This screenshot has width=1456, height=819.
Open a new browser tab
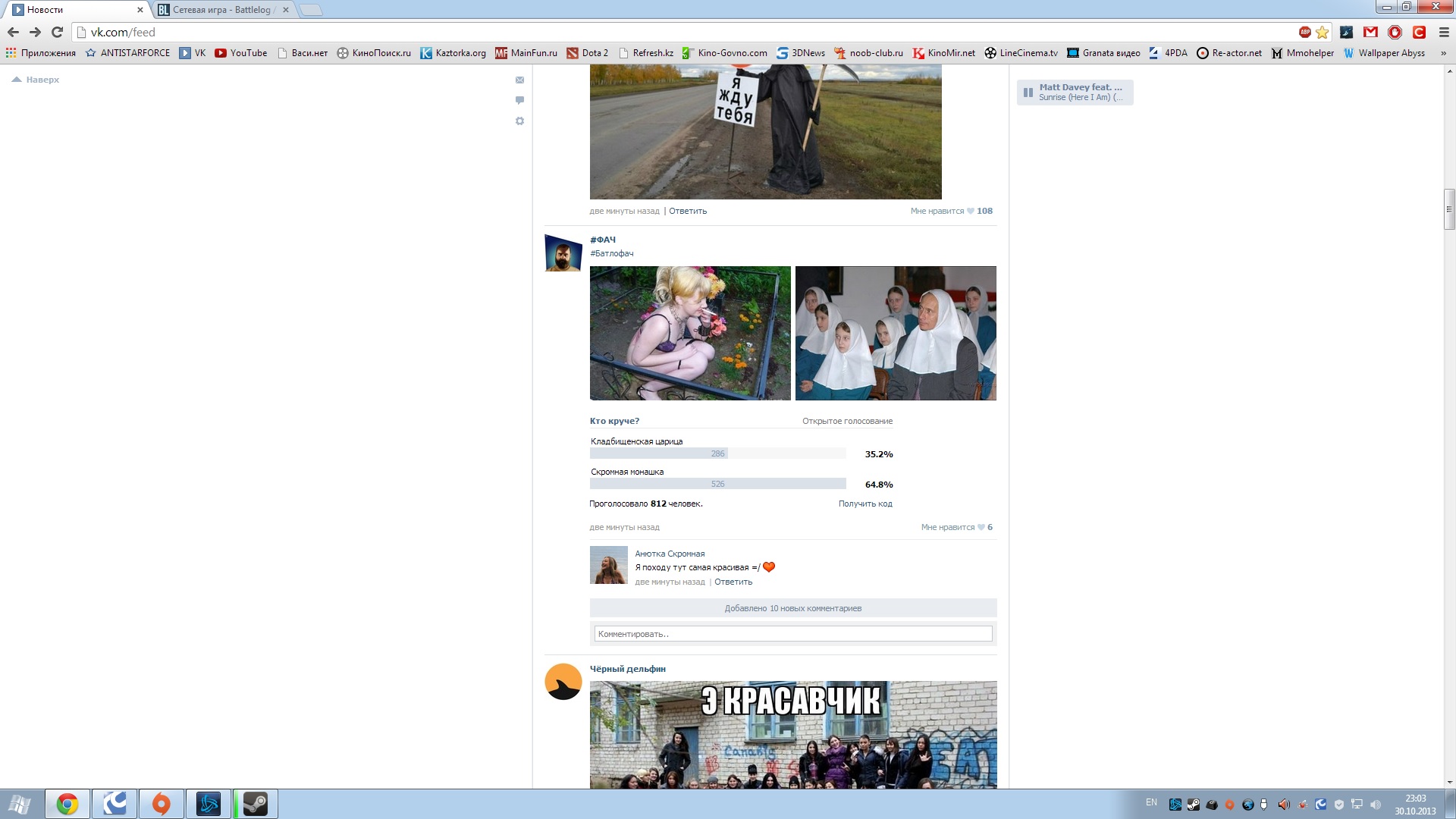[311, 10]
